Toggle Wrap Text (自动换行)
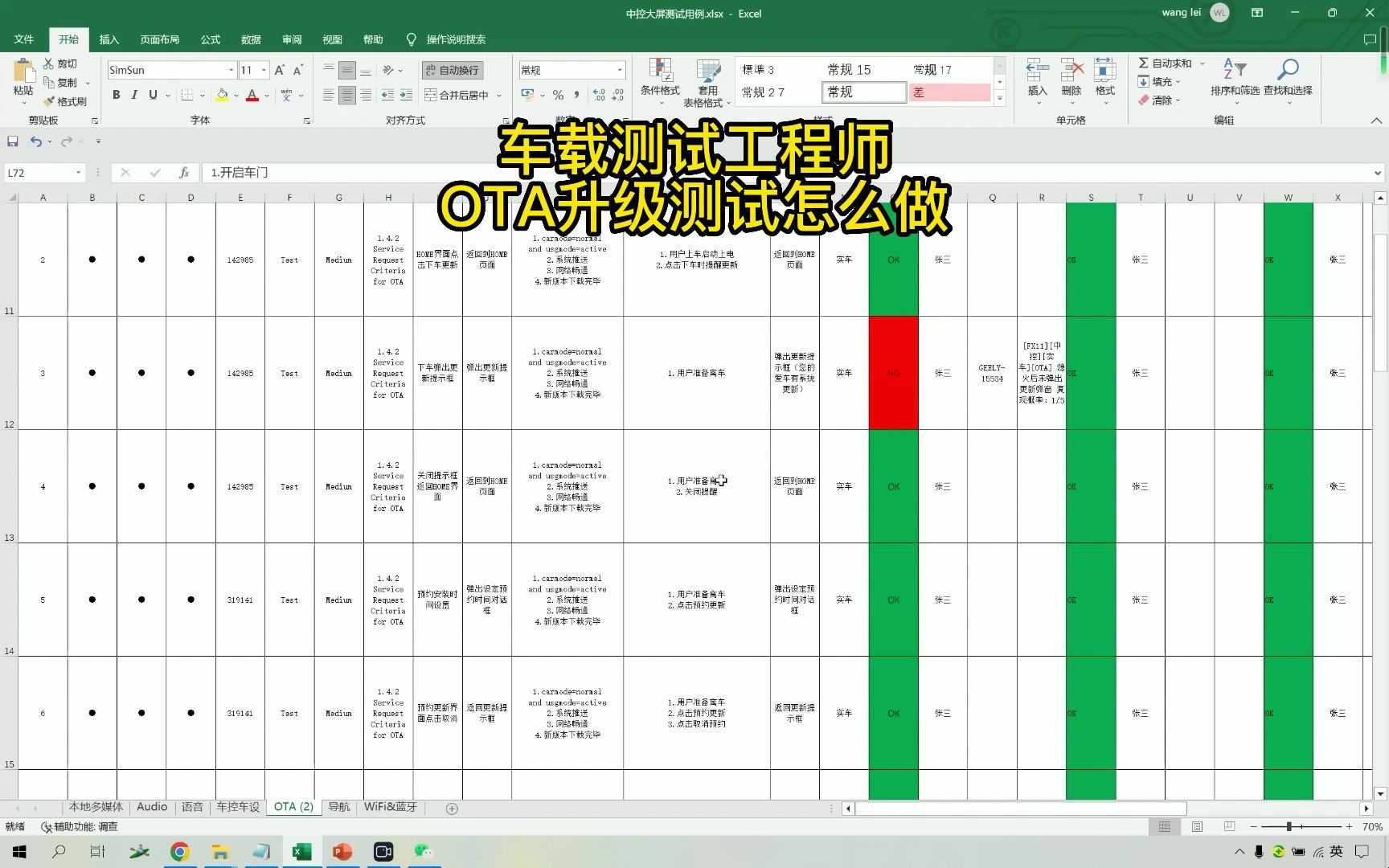 tap(453, 70)
